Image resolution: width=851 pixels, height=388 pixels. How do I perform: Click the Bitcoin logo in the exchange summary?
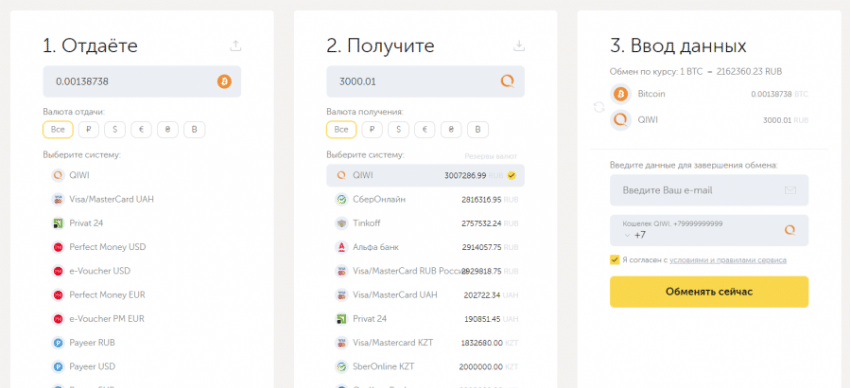(x=620, y=94)
